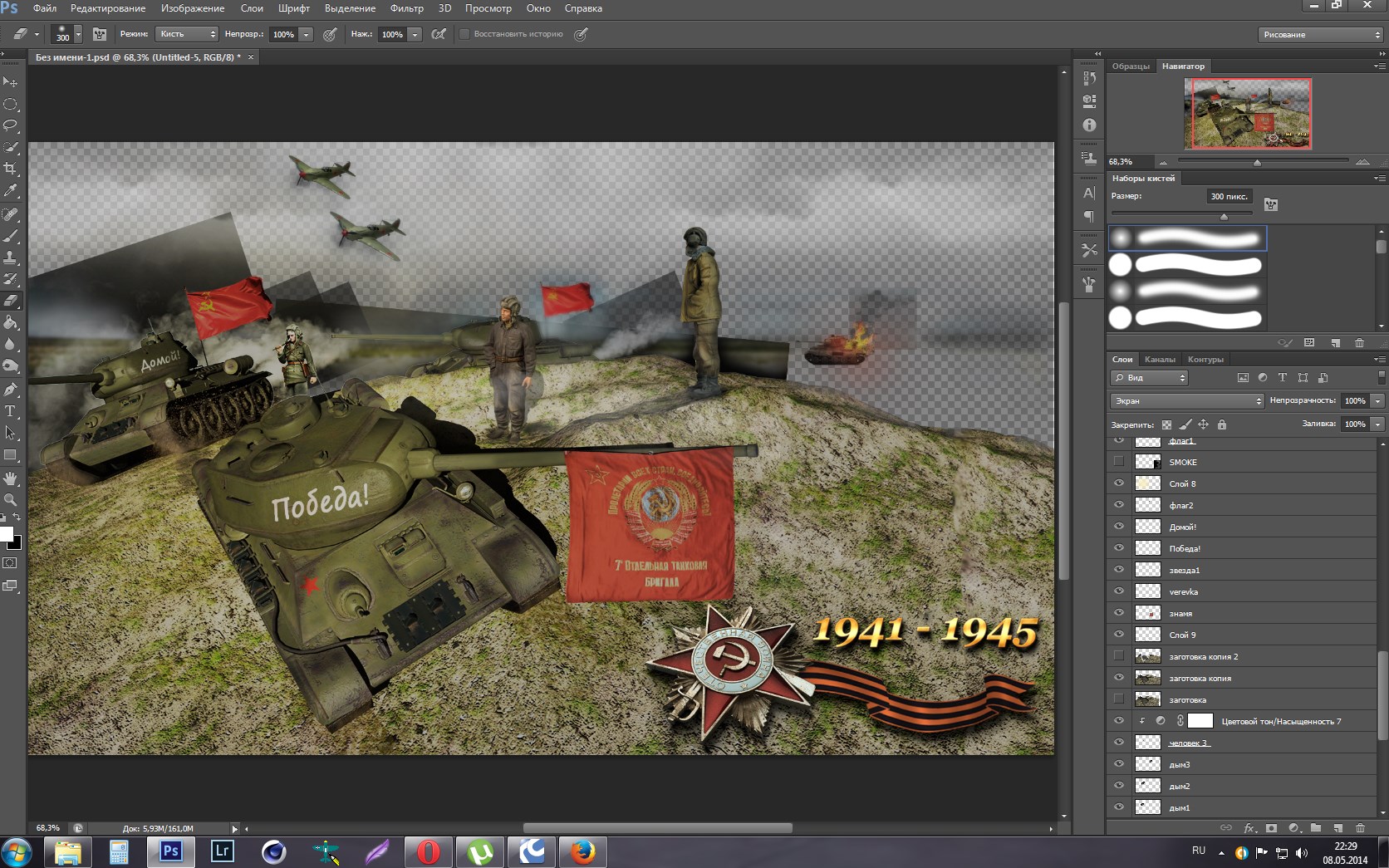
Task: Click the brush size slider handle
Action: [x=1224, y=217]
